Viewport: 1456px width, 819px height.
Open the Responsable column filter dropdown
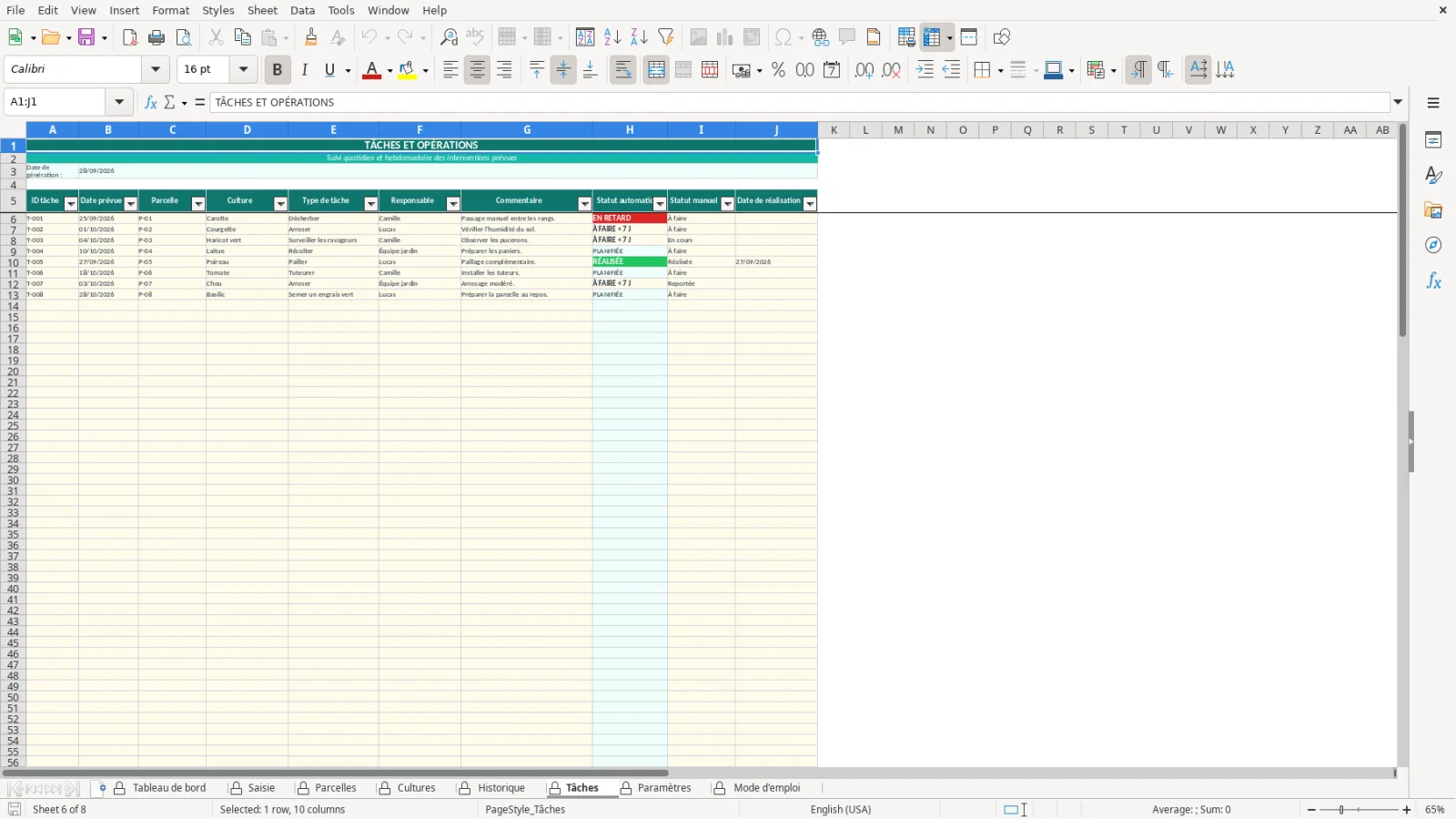click(x=452, y=204)
